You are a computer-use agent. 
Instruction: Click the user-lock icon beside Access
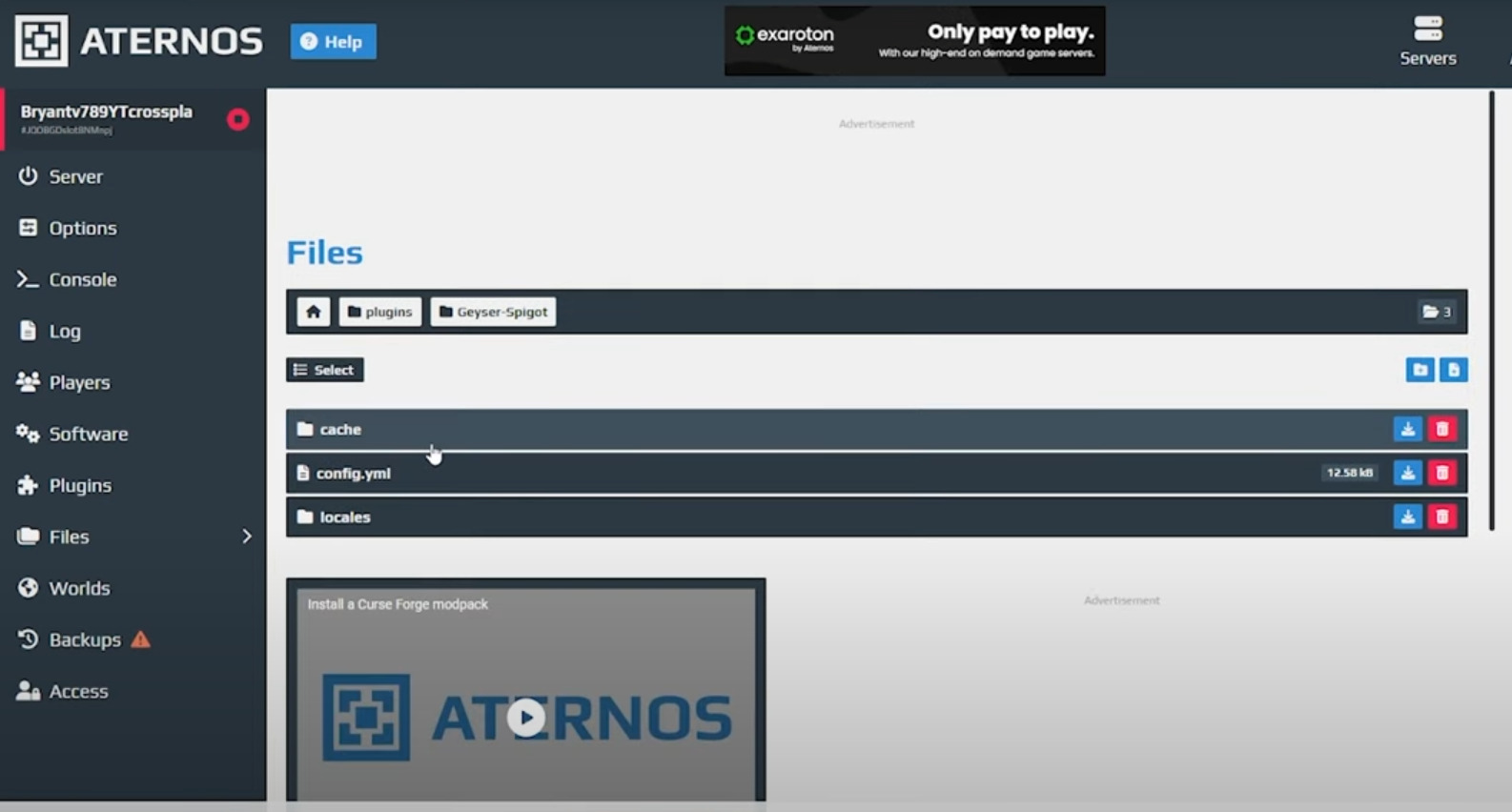click(28, 690)
